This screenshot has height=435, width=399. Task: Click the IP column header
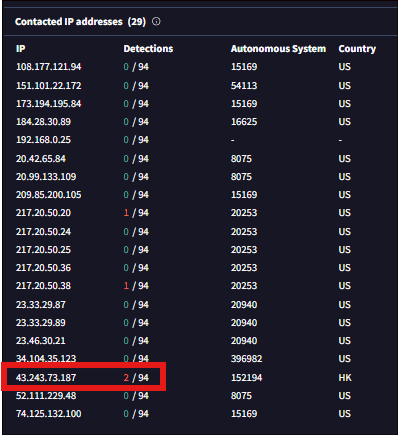point(21,49)
